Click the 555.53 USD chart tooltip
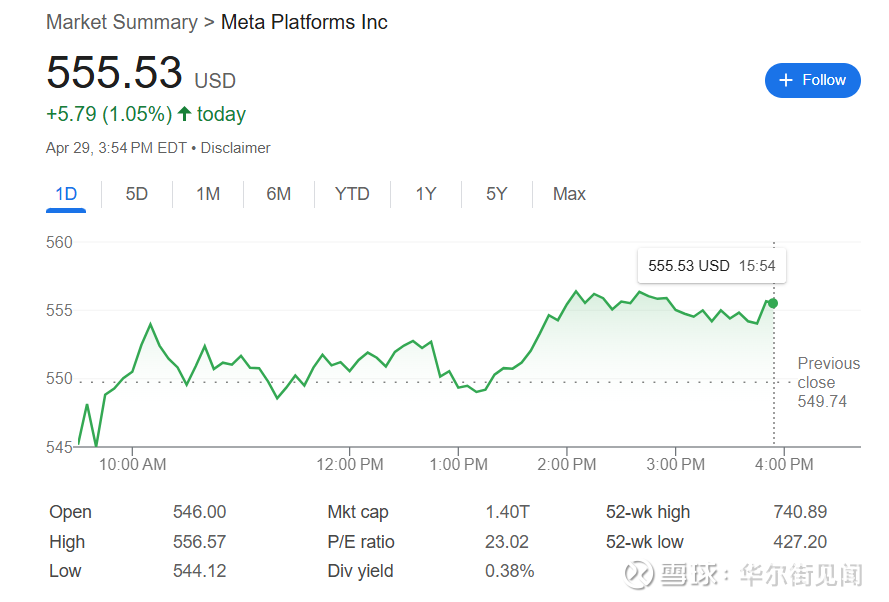The image size is (889, 602). coord(710,266)
